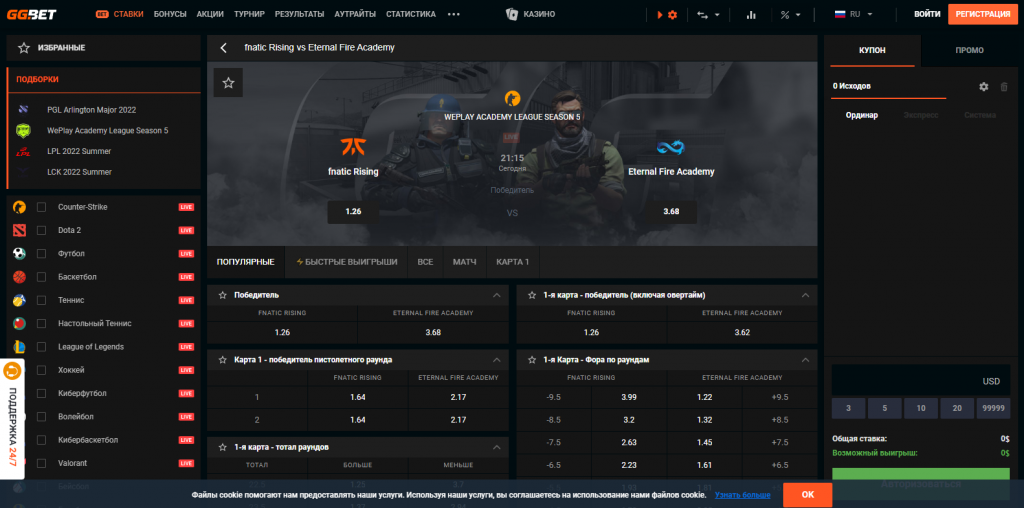The width and height of the screenshot is (1024, 508).
Task: Click the Counter-Strike game icon
Action: (19, 207)
